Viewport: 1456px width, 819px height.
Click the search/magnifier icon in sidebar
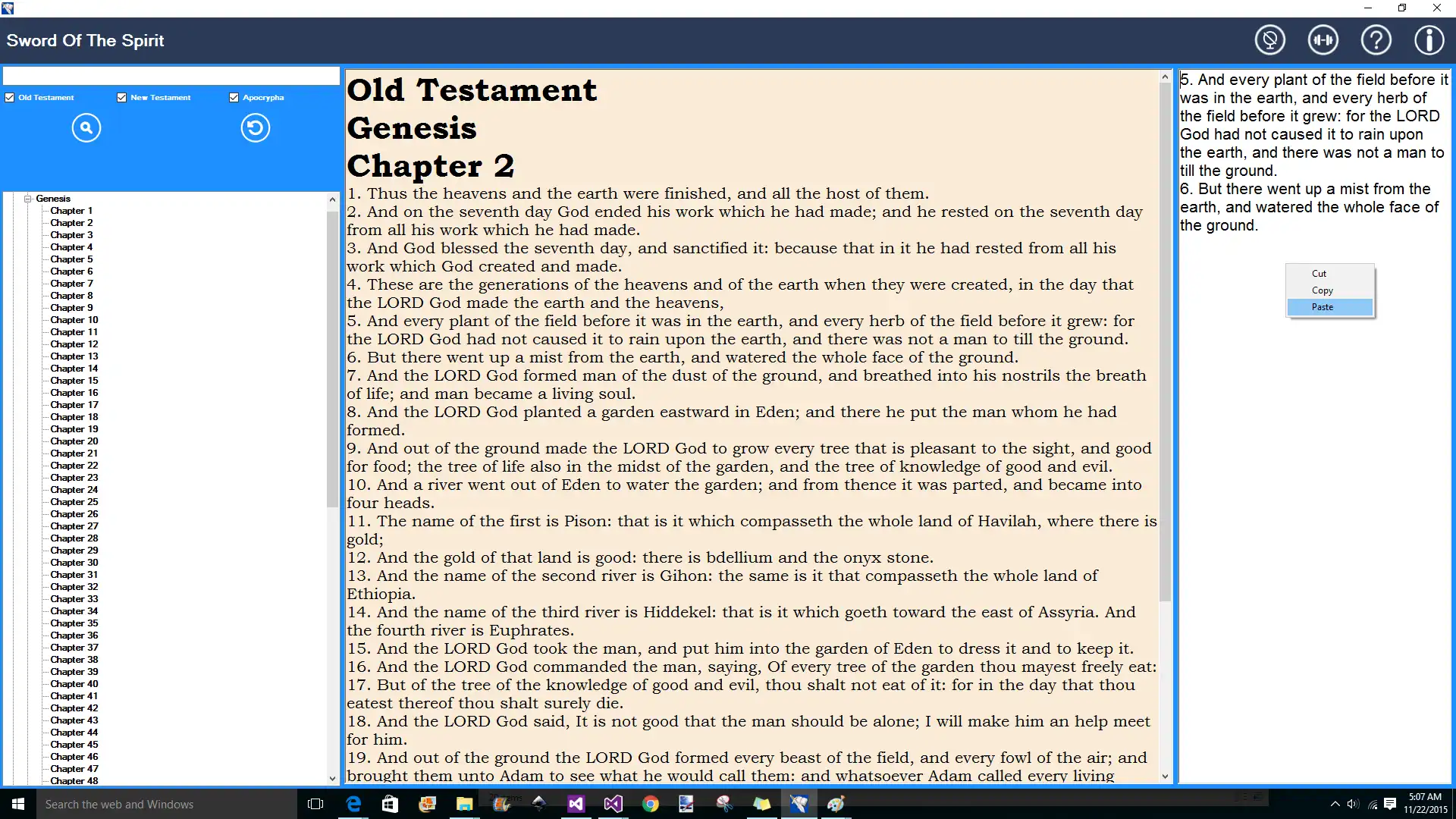86,127
